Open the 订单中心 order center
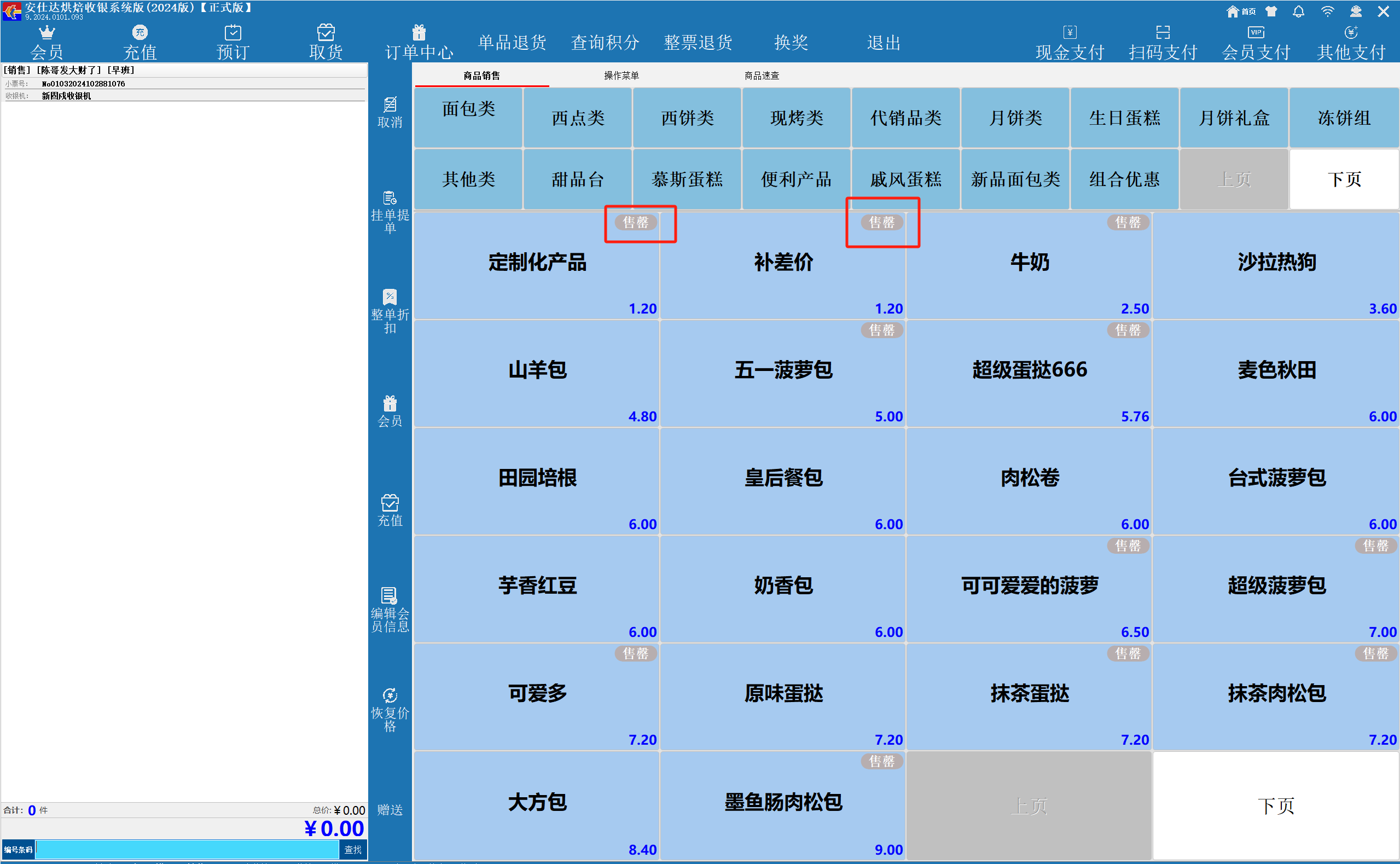The image size is (1400, 864). [419, 42]
